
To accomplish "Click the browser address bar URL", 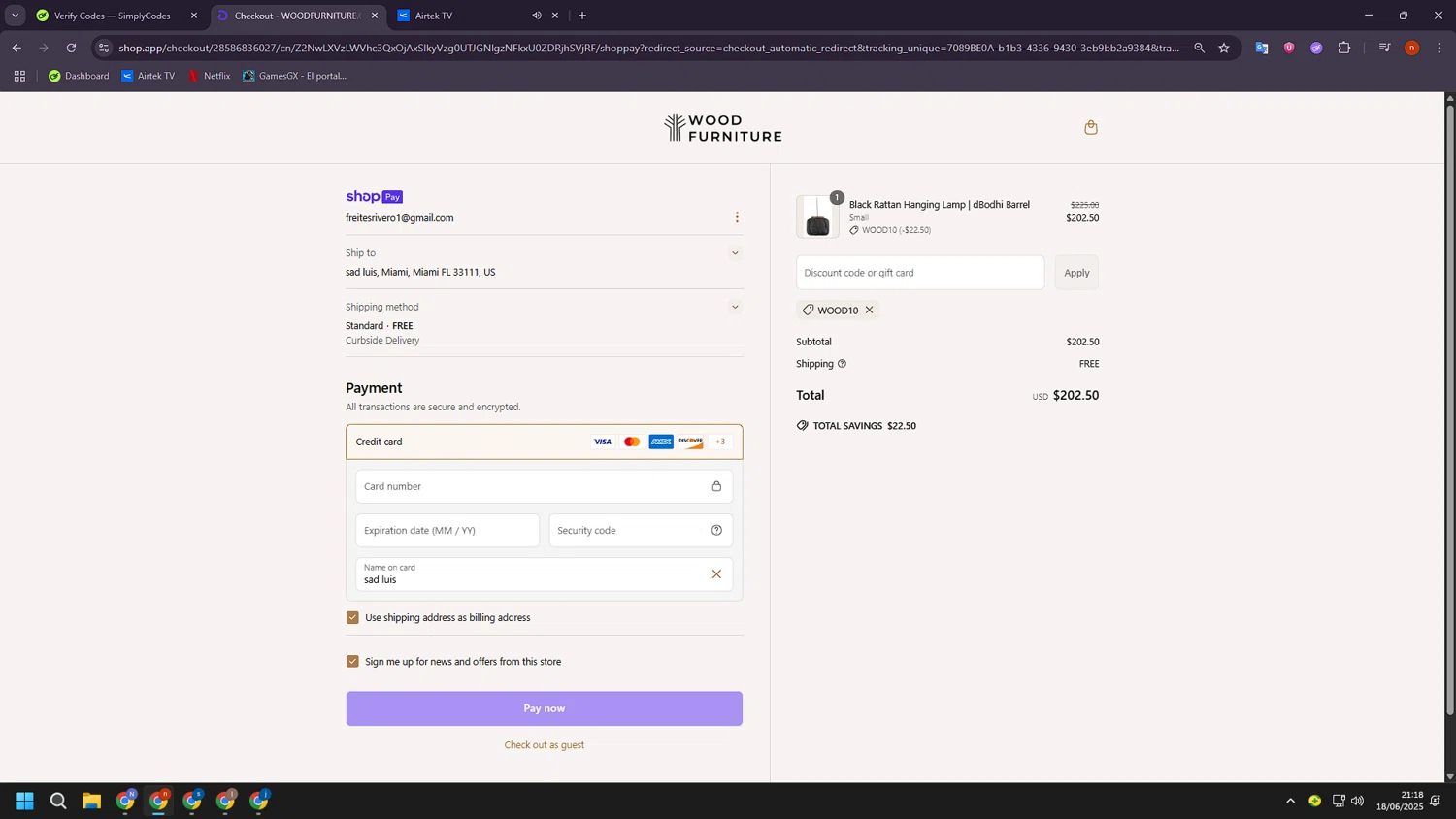I will 648,48.
